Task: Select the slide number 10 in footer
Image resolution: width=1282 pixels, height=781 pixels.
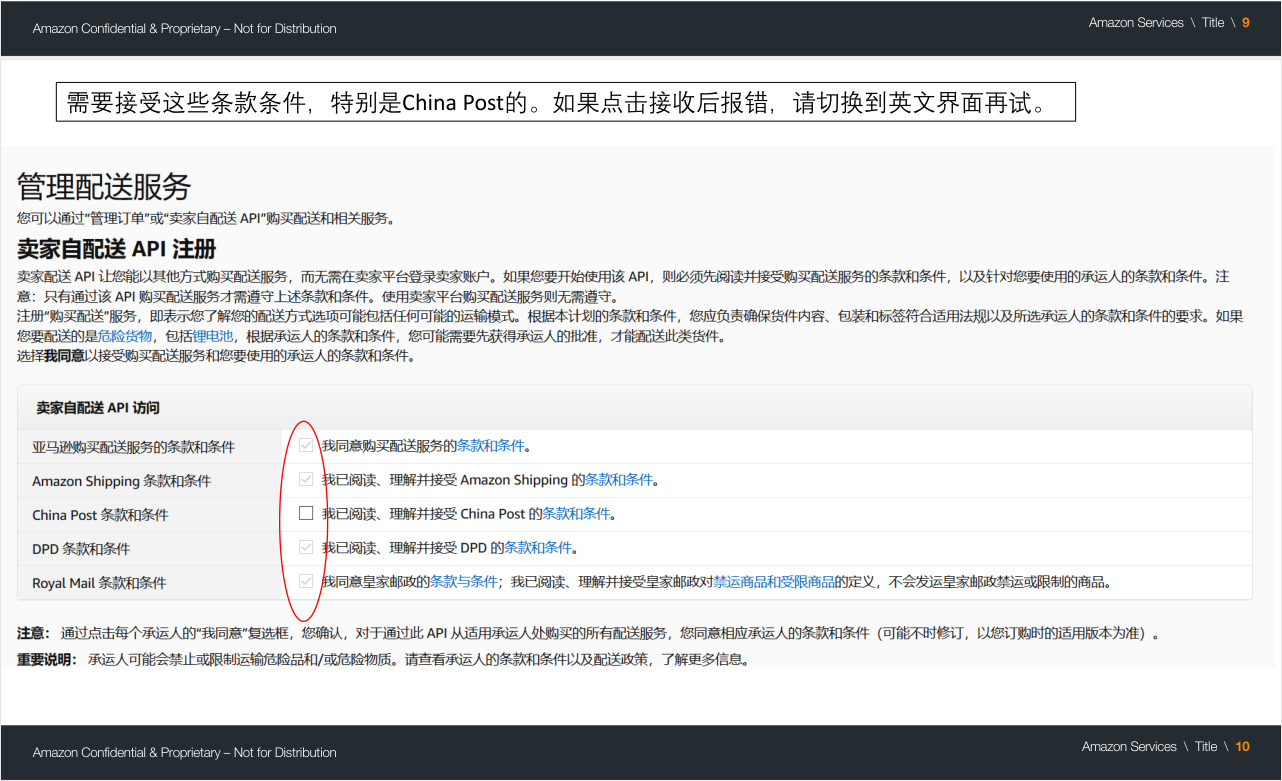Action: pos(1242,747)
